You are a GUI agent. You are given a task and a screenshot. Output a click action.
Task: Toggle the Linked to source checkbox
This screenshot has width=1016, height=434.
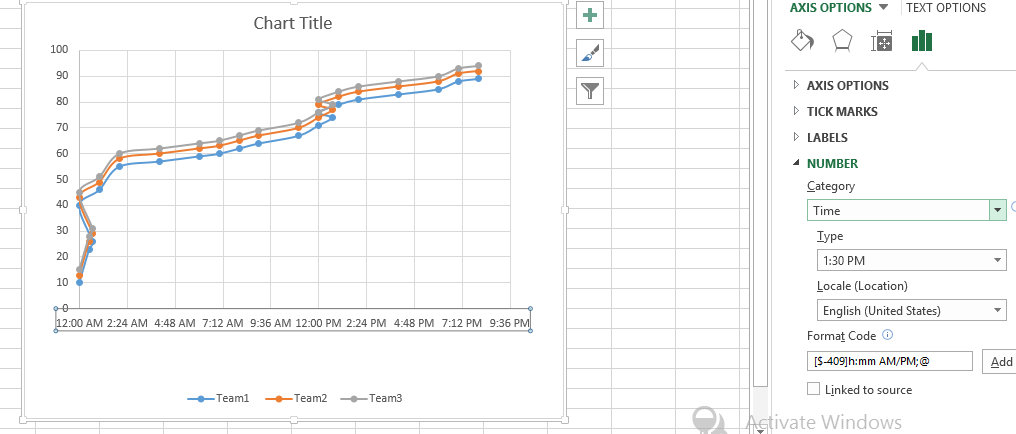[813, 389]
